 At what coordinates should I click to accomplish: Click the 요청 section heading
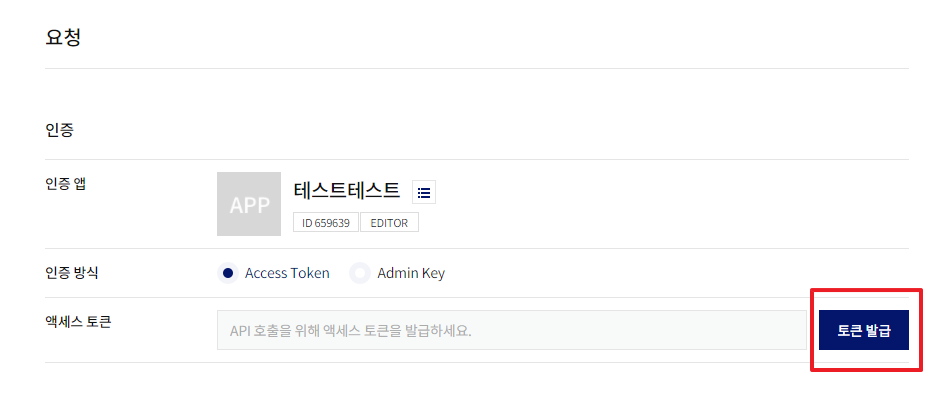[63, 37]
